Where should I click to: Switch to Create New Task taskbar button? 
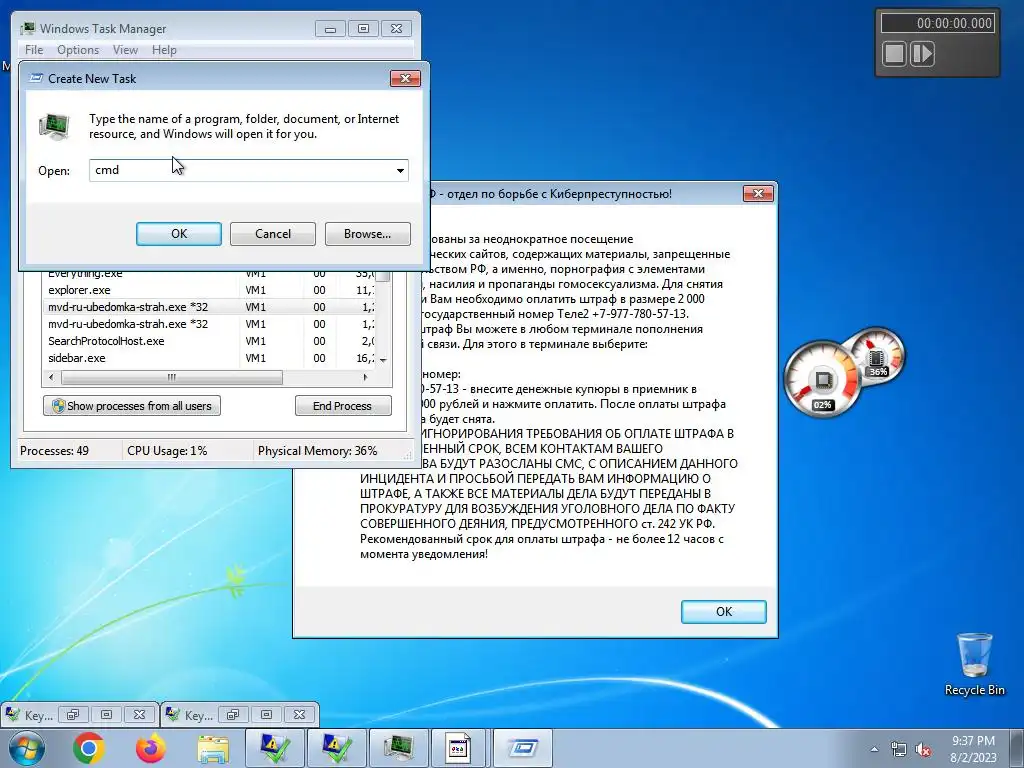pyautogui.click(x=522, y=748)
